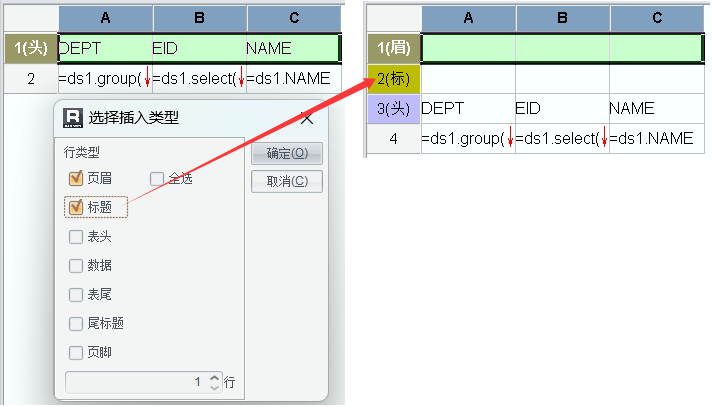The width and height of the screenshot is (712, 407).
Task: Select row header 1(头) in left sheet
Action: (x=30, y=48)
